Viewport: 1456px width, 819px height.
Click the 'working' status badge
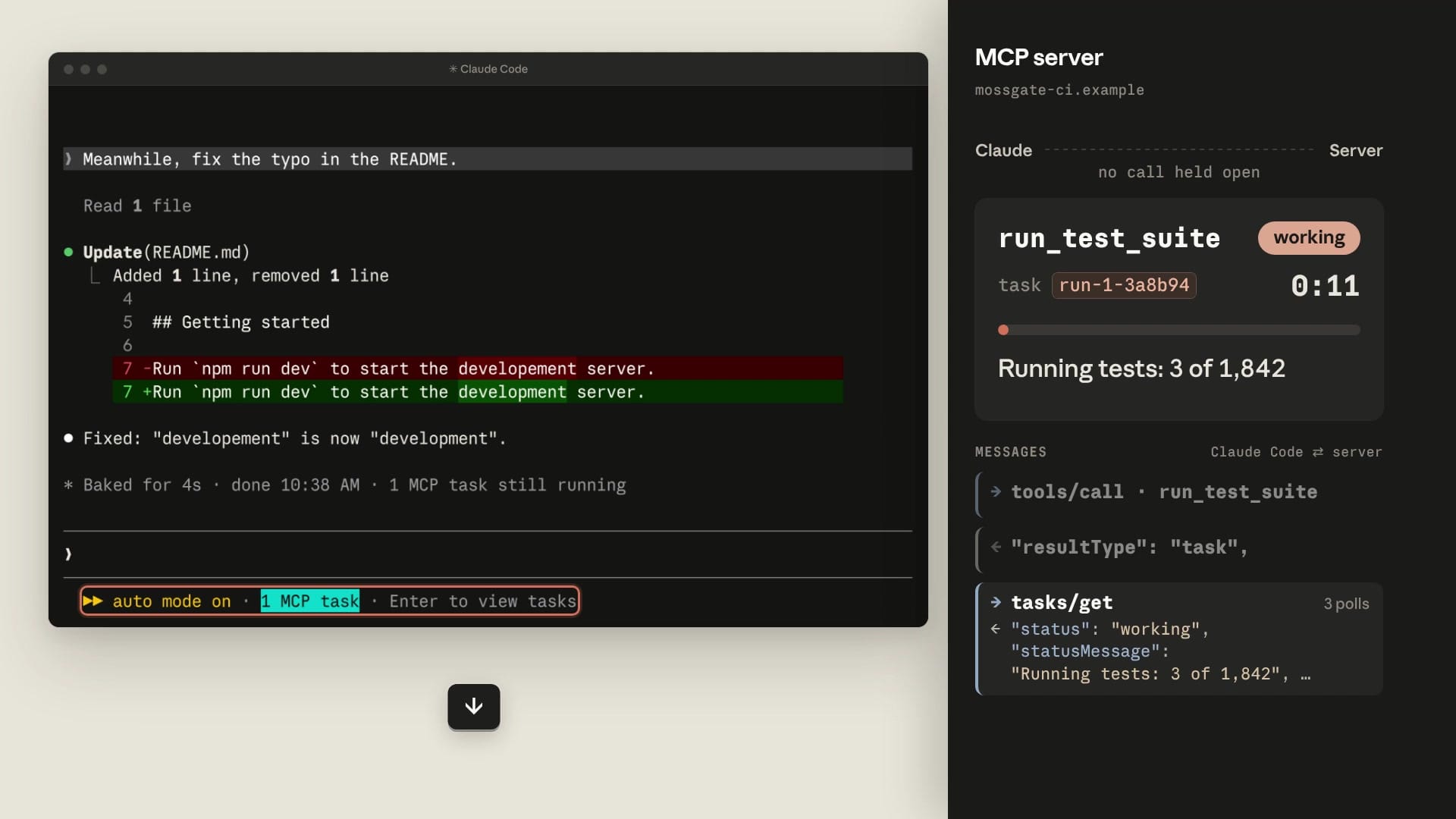[x=1309, y=238]
